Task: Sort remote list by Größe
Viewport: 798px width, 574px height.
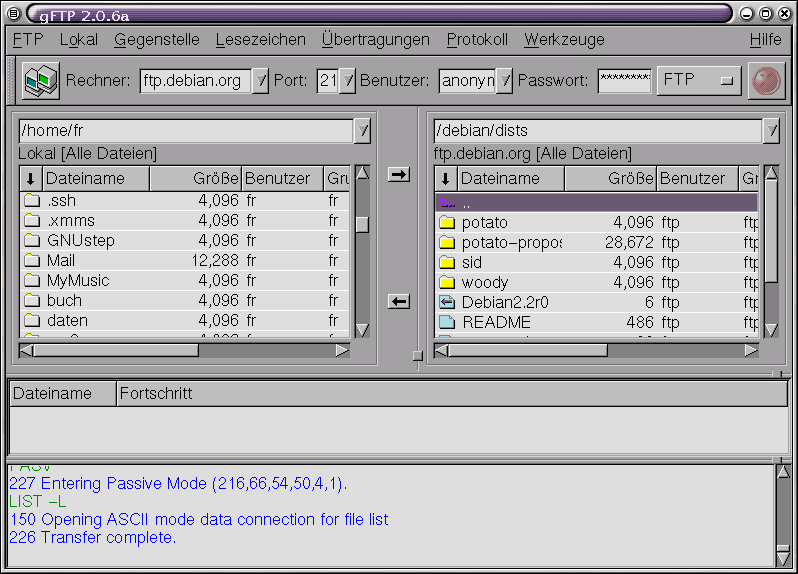Action: point(611,179)
